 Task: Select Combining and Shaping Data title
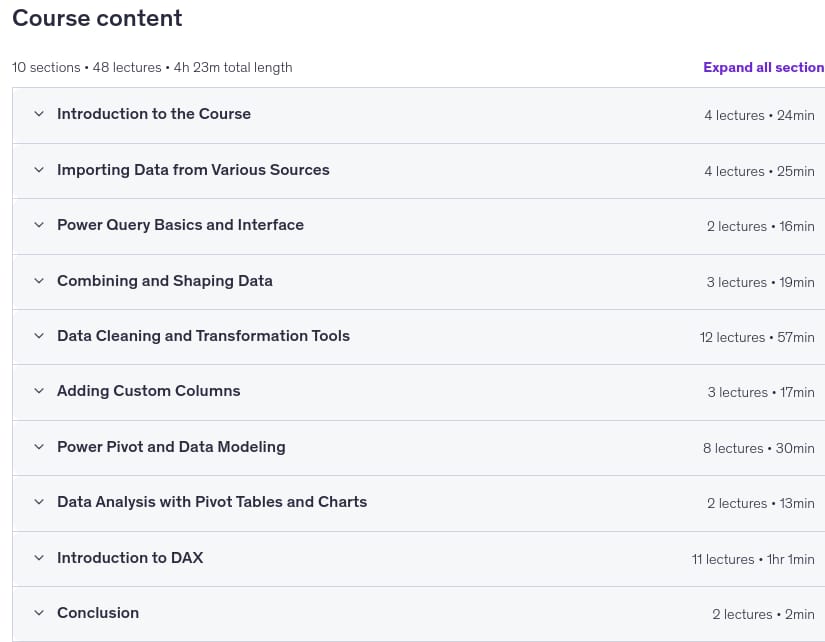(165, 280)
